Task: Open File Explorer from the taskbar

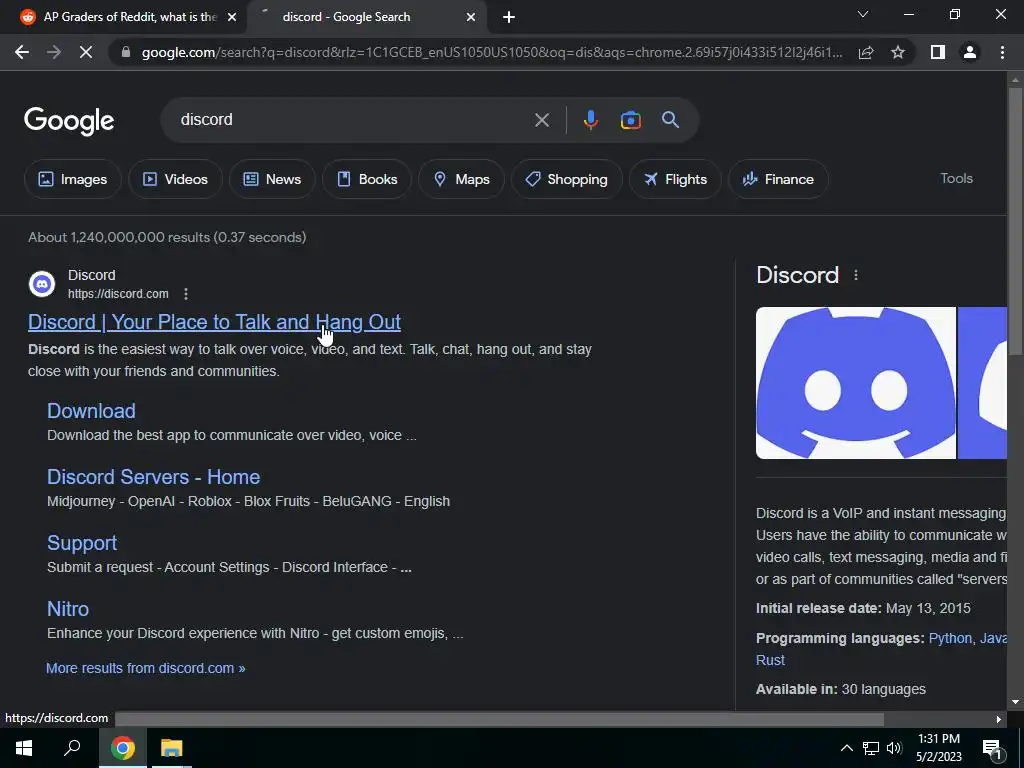Action: pyautogui.click(x=172, y=748)
